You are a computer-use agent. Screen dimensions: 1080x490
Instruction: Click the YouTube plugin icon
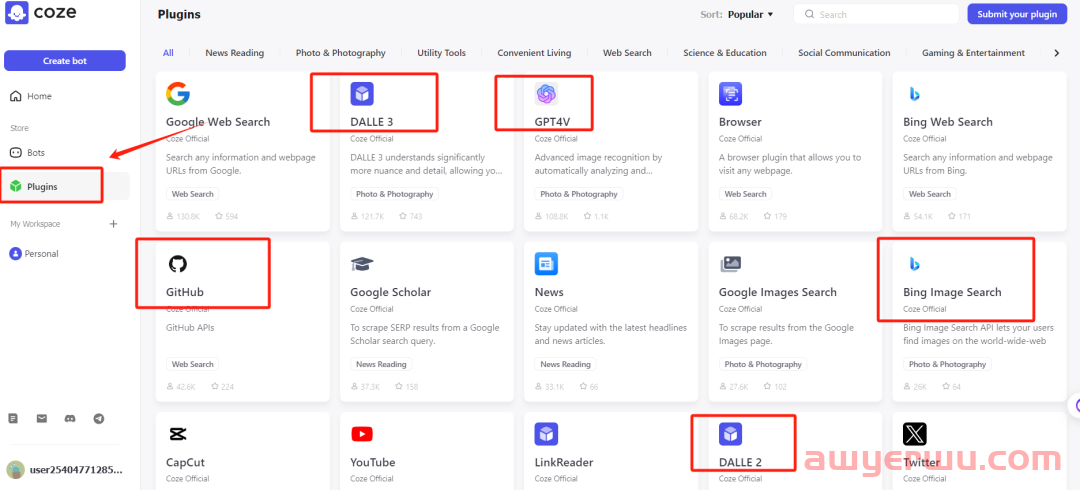[362, 434]
